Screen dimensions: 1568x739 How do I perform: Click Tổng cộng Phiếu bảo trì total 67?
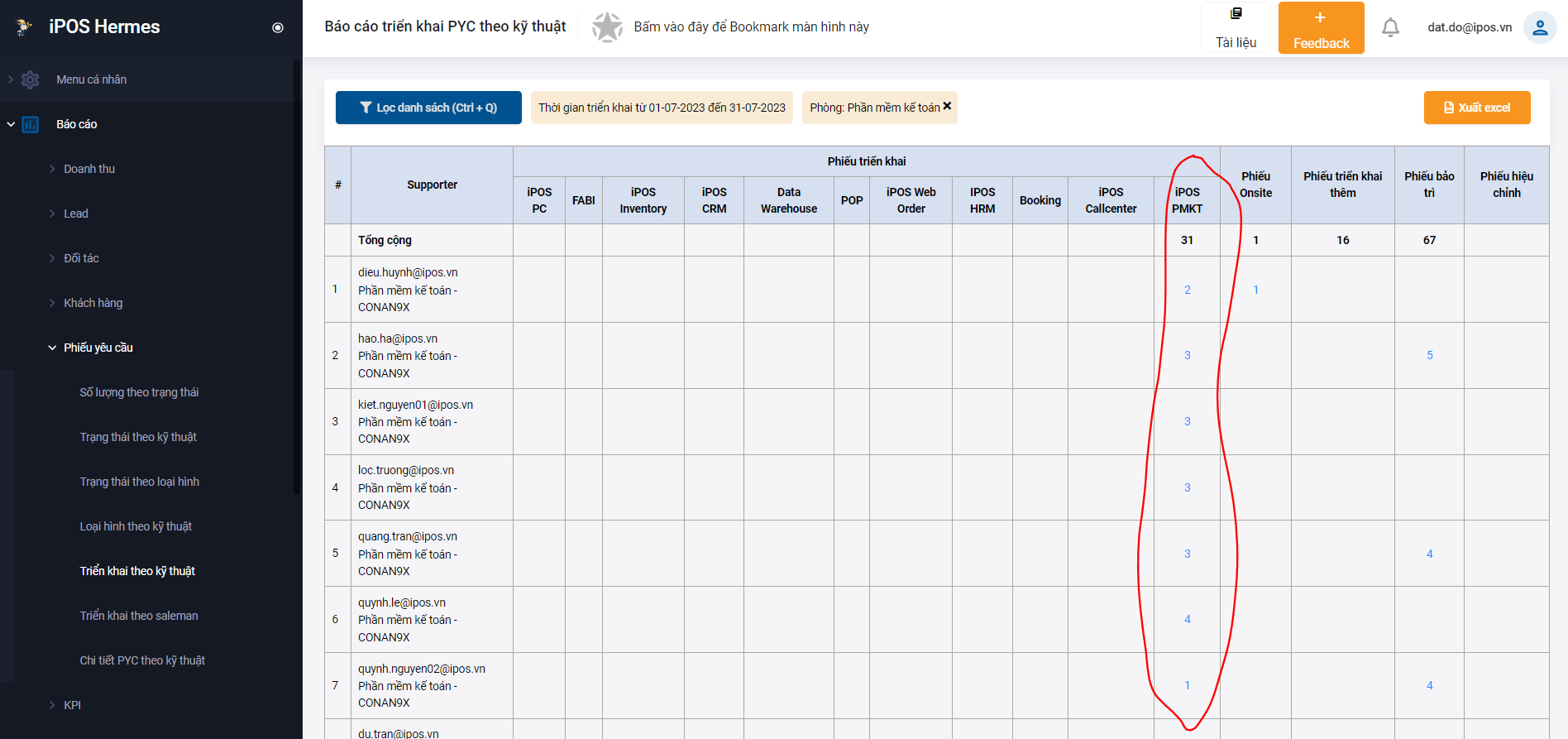1429,240
